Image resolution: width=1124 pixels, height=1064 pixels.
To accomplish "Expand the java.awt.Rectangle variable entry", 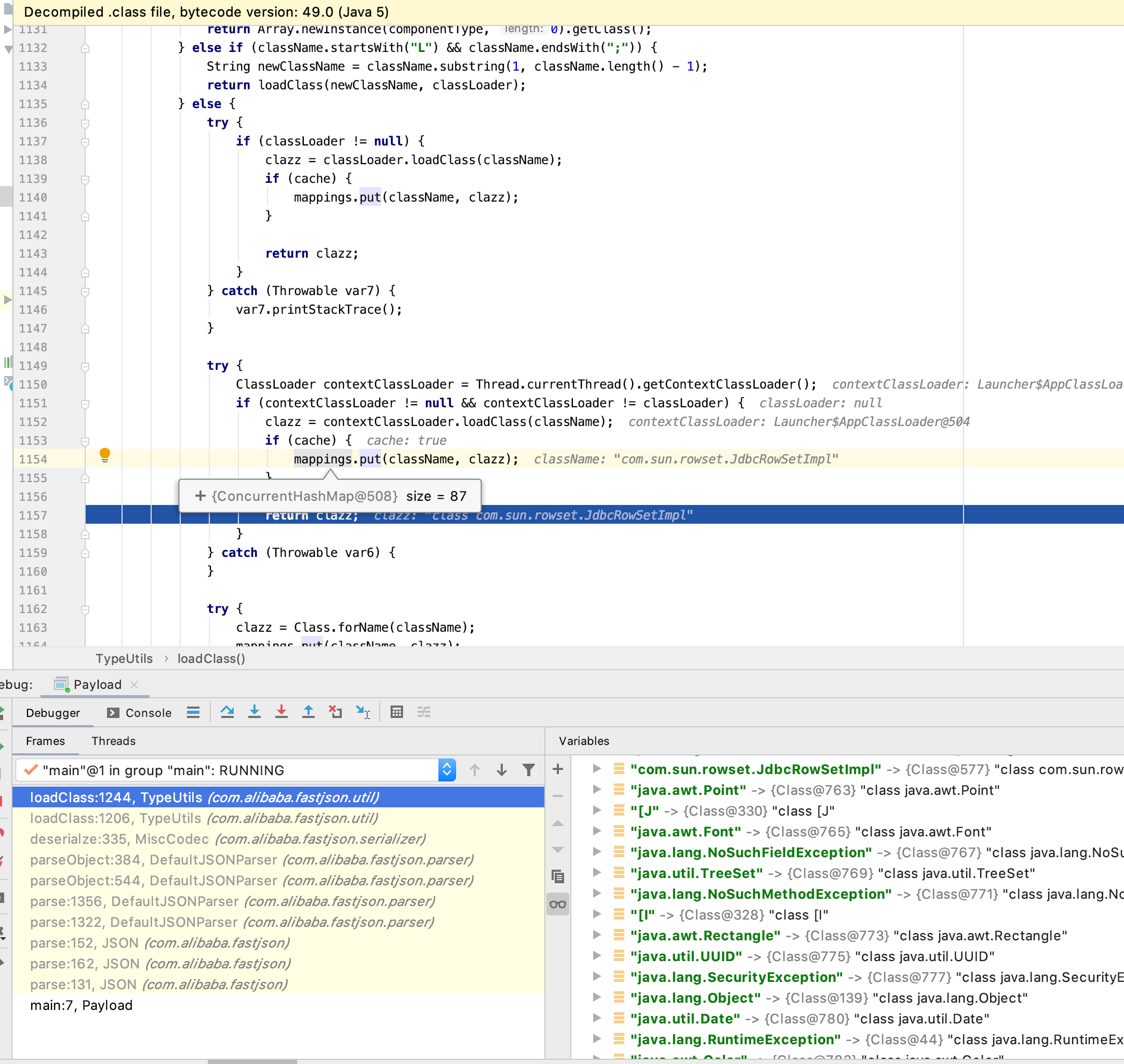I will tap(597, 935).
